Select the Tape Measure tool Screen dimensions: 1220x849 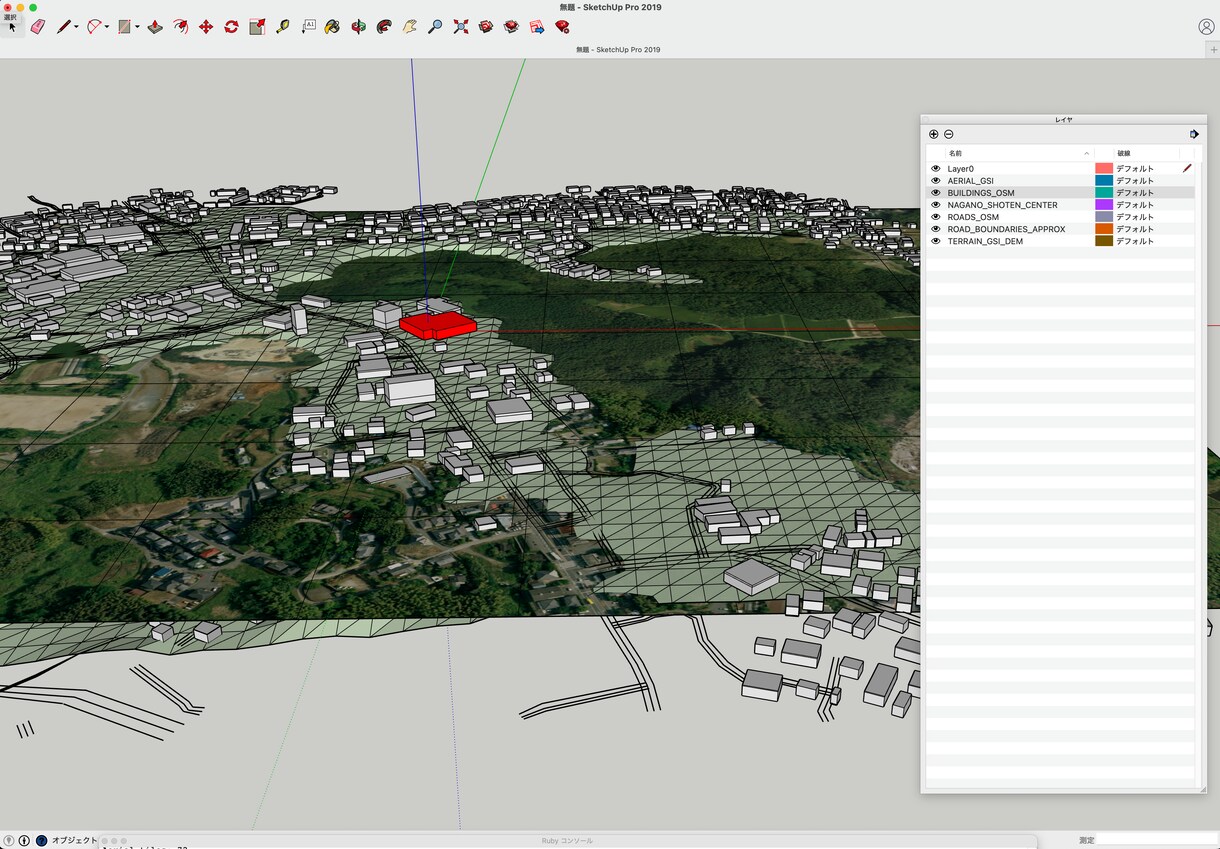tap(283, 27)
